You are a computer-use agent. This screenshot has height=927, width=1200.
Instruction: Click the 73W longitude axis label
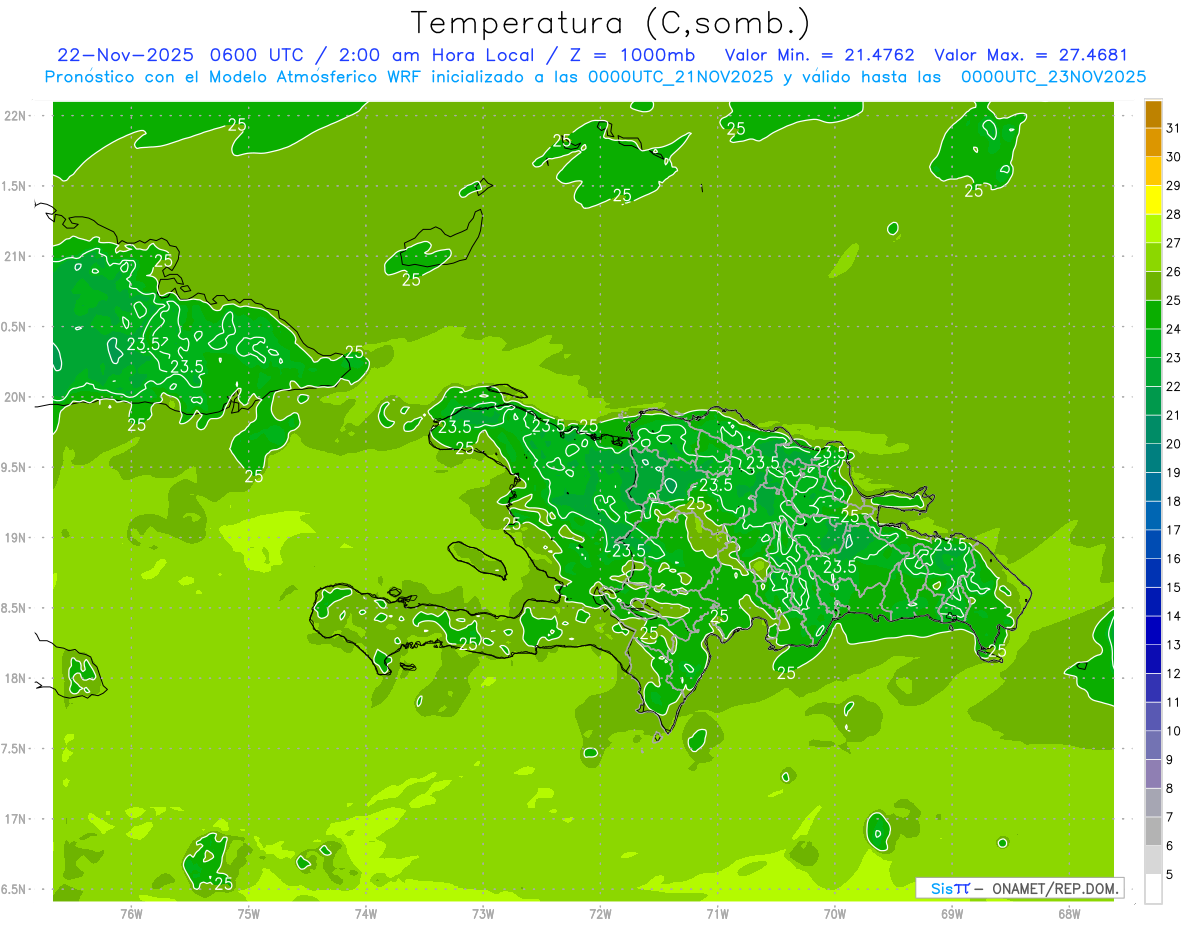[x=483, y=913]
